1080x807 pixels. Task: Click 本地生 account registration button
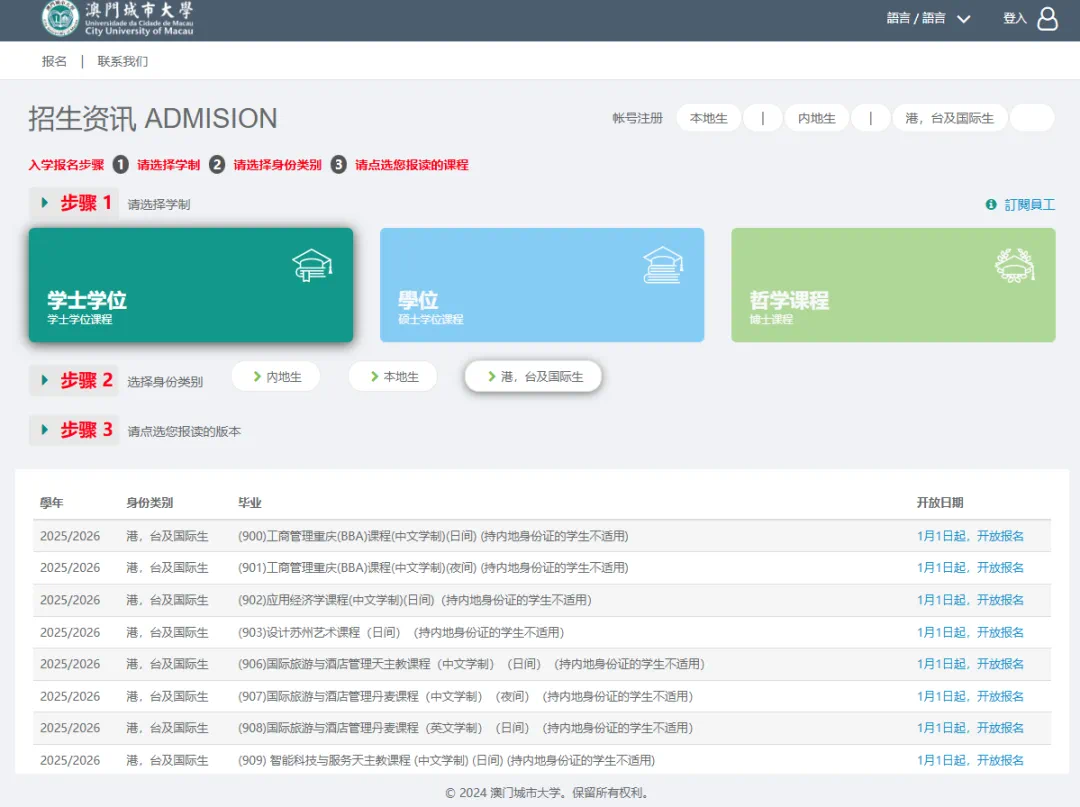(708, 118)
